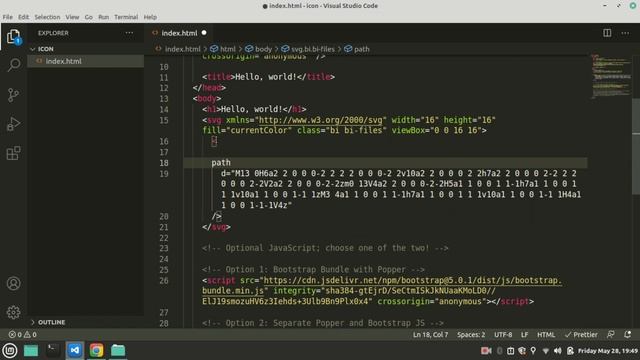
Task: Open the Terminal menu
Action: tap(126, 17)
